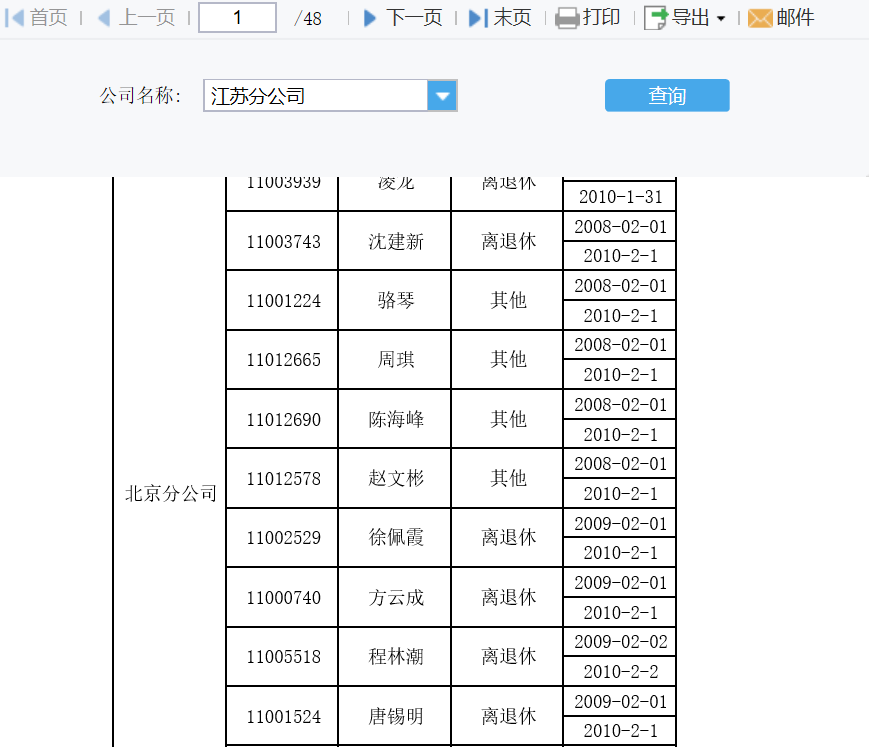The image size is (869, 747).
Task: Click 其他 in 骆琴's row
Action: (508, 301)
